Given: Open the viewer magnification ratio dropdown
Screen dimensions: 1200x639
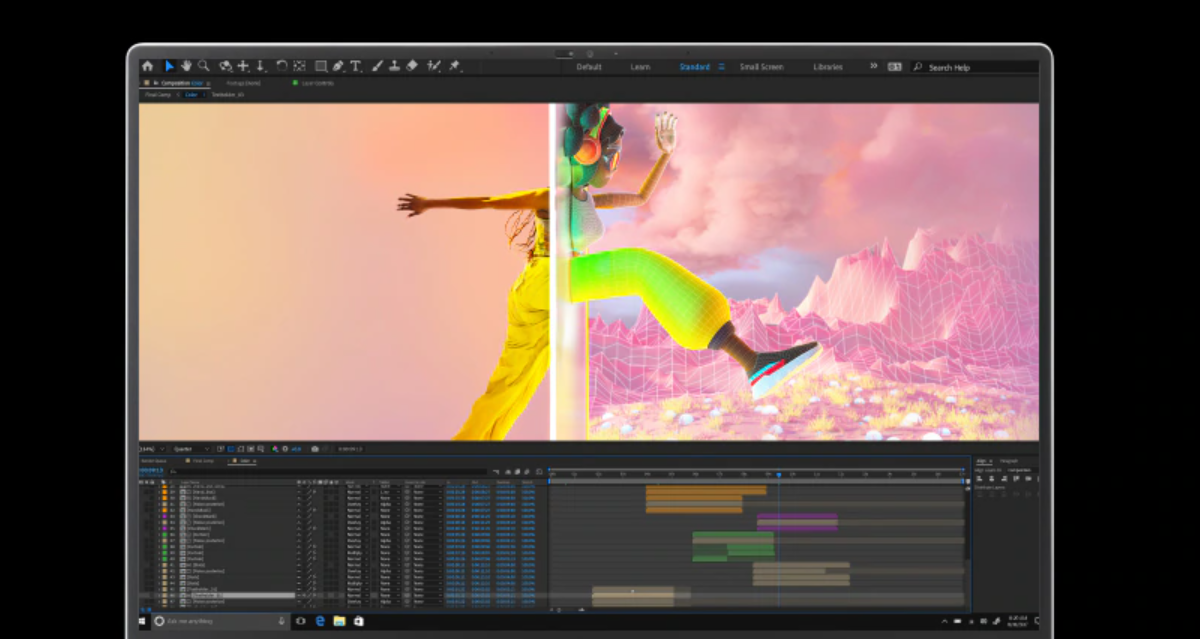Looking at the screenshot, I should (x=152, y=449).
